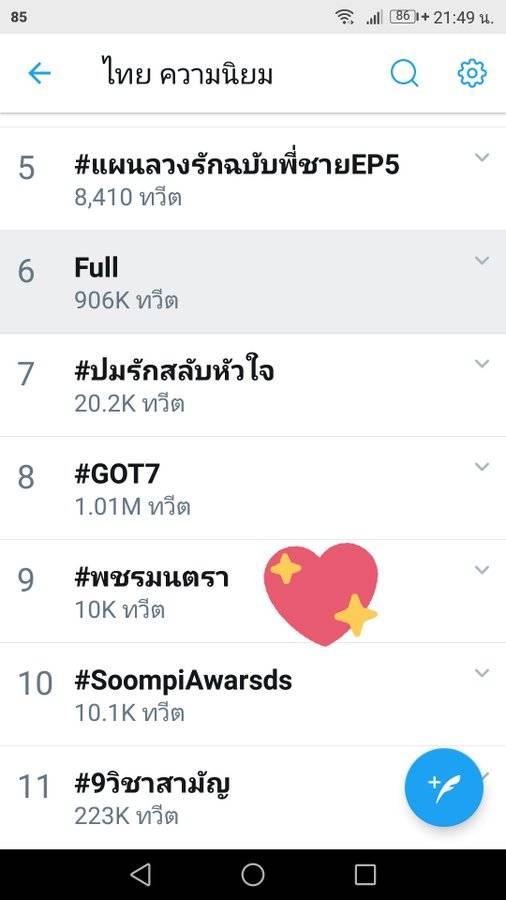Expand chevron beside #GOT7 trend
Viewport: 506px width, 900px height.
482,466
